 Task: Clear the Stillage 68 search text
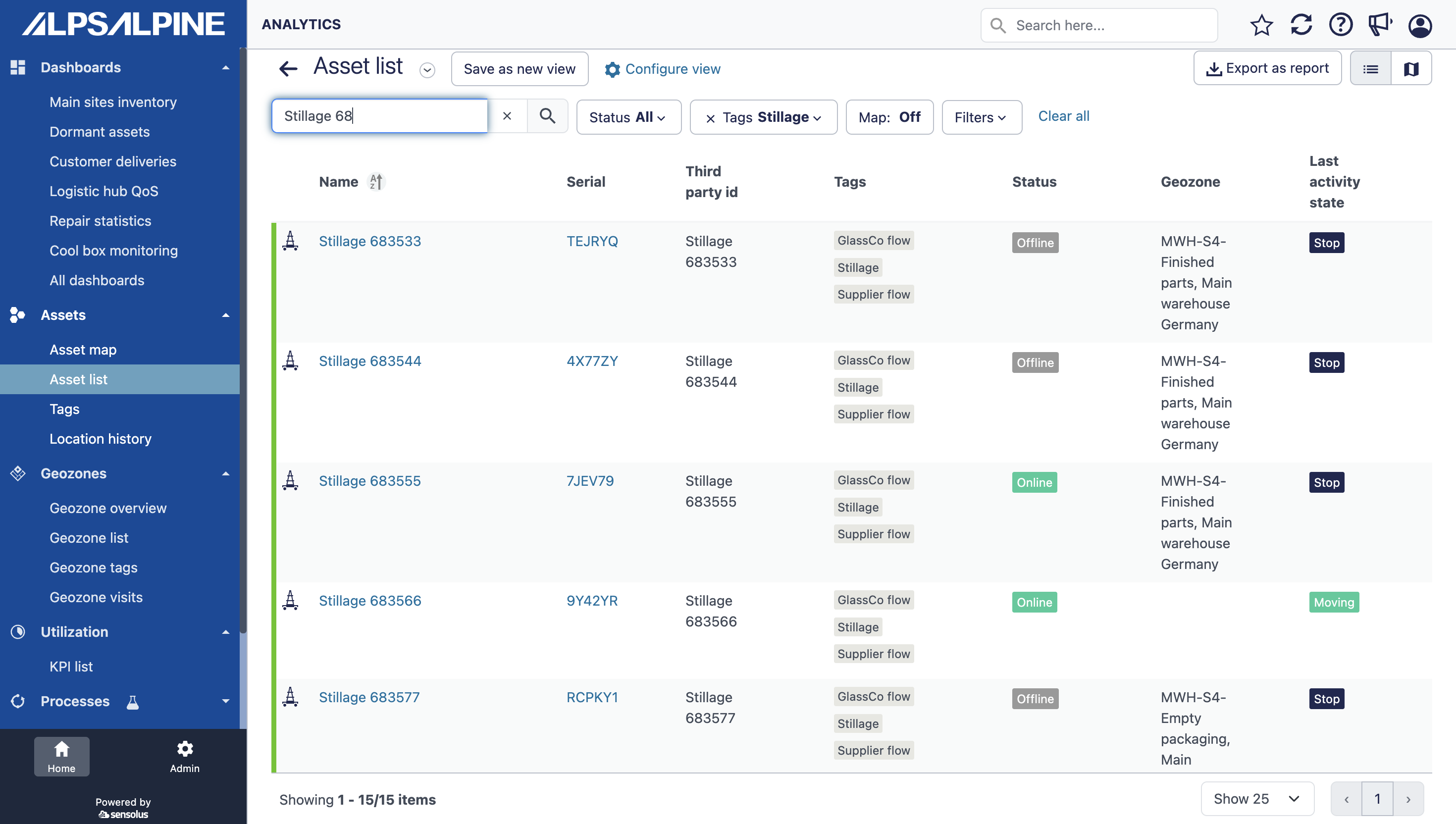(507, 116)
